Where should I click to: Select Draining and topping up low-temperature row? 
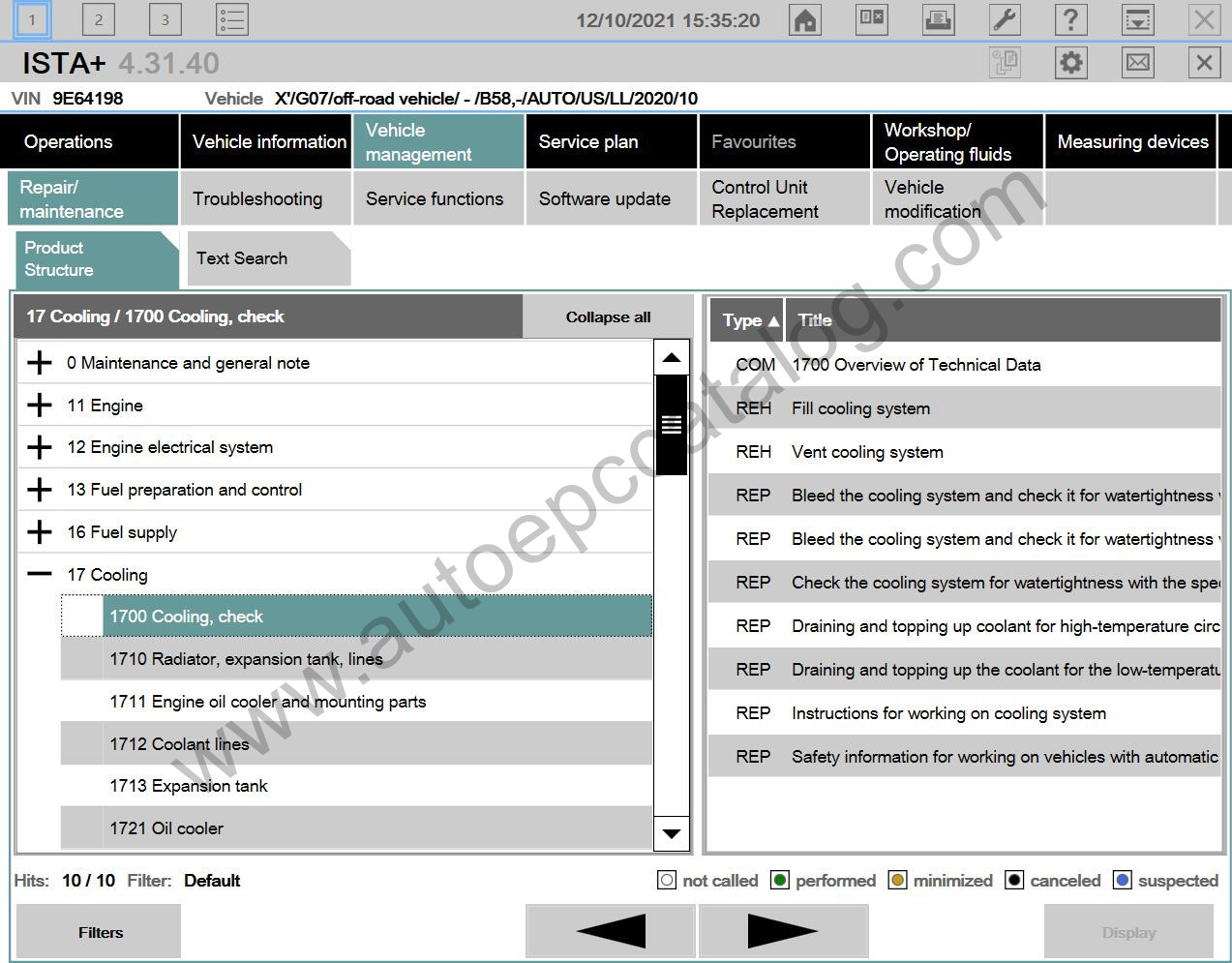point(965,670)
